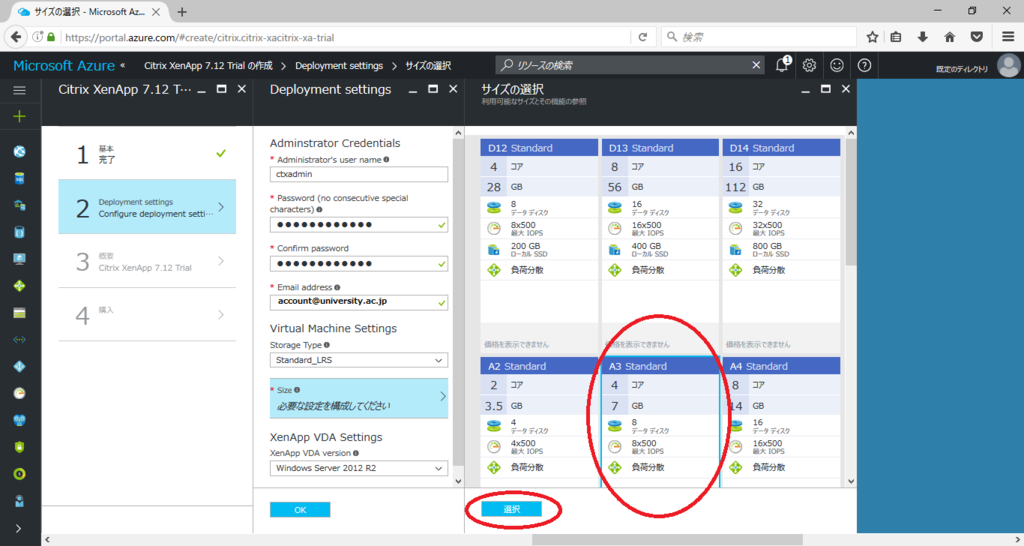Image resolution: width=1024 pixels, height=546 pixels.
Task: Select the D14 Standard size card
Action: click(781, 246)
